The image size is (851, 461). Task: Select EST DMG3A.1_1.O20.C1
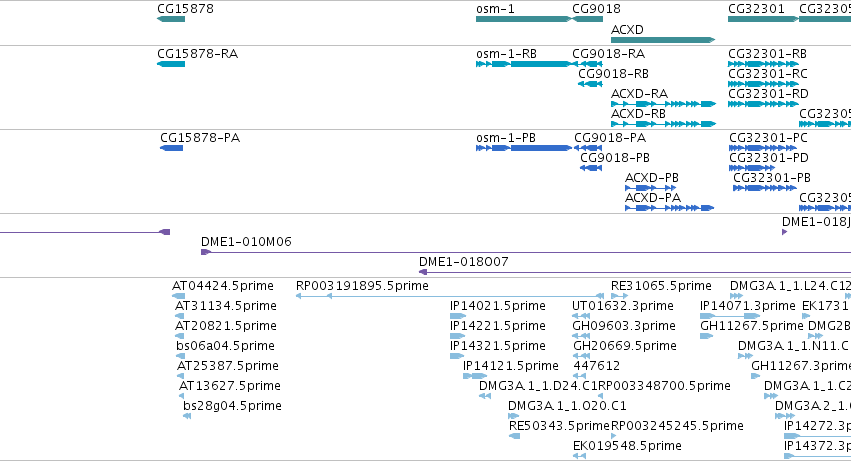coord(514,416)
